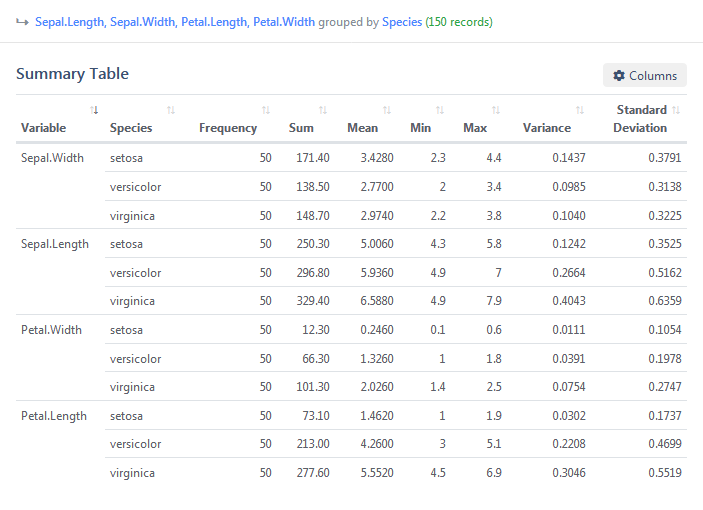703x510 pixels.
Task: Click the Variance column header
Action: (x=547, y=128)
